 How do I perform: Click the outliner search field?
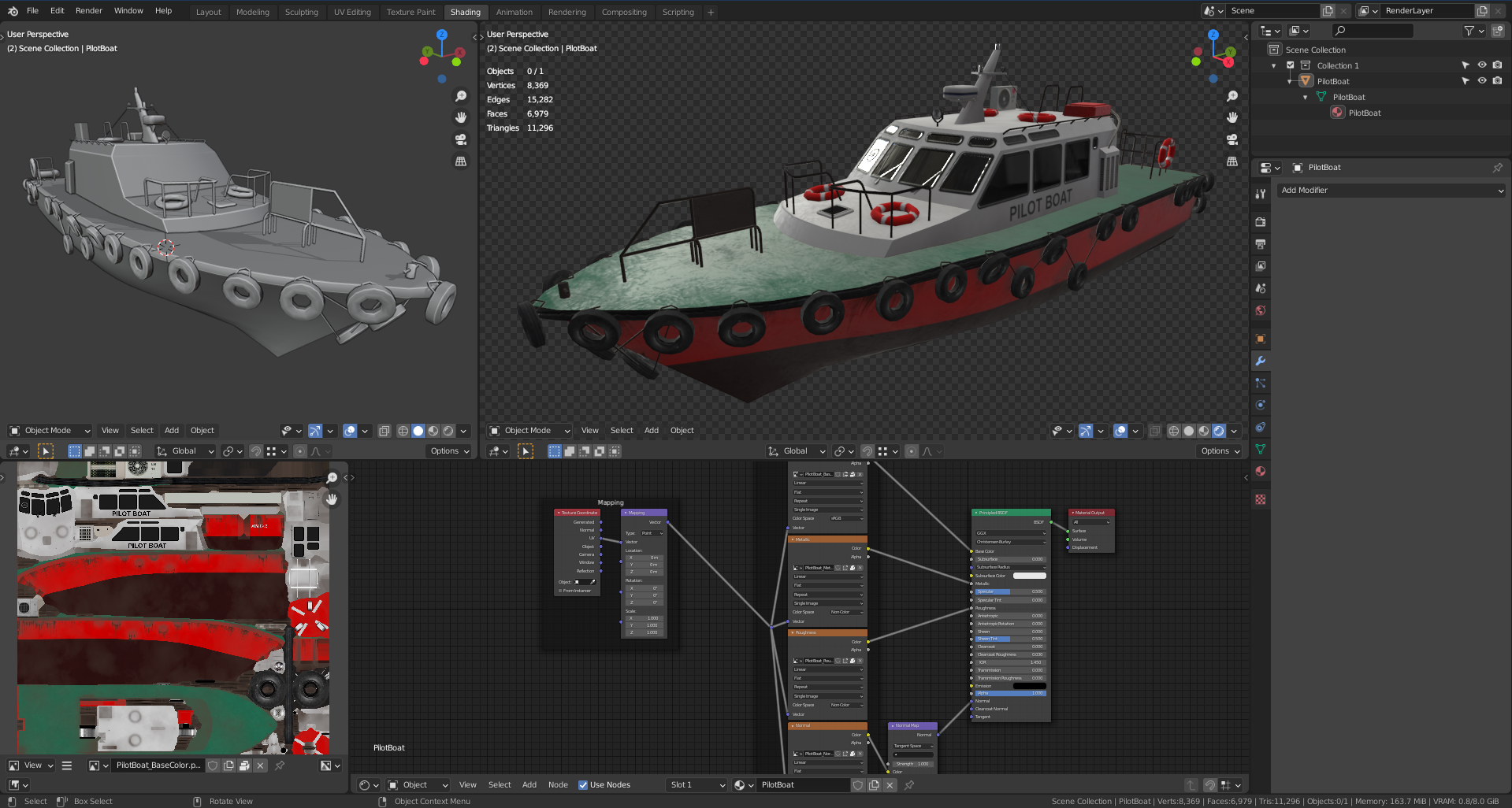pyautogui.click(x=1373, y=30)
